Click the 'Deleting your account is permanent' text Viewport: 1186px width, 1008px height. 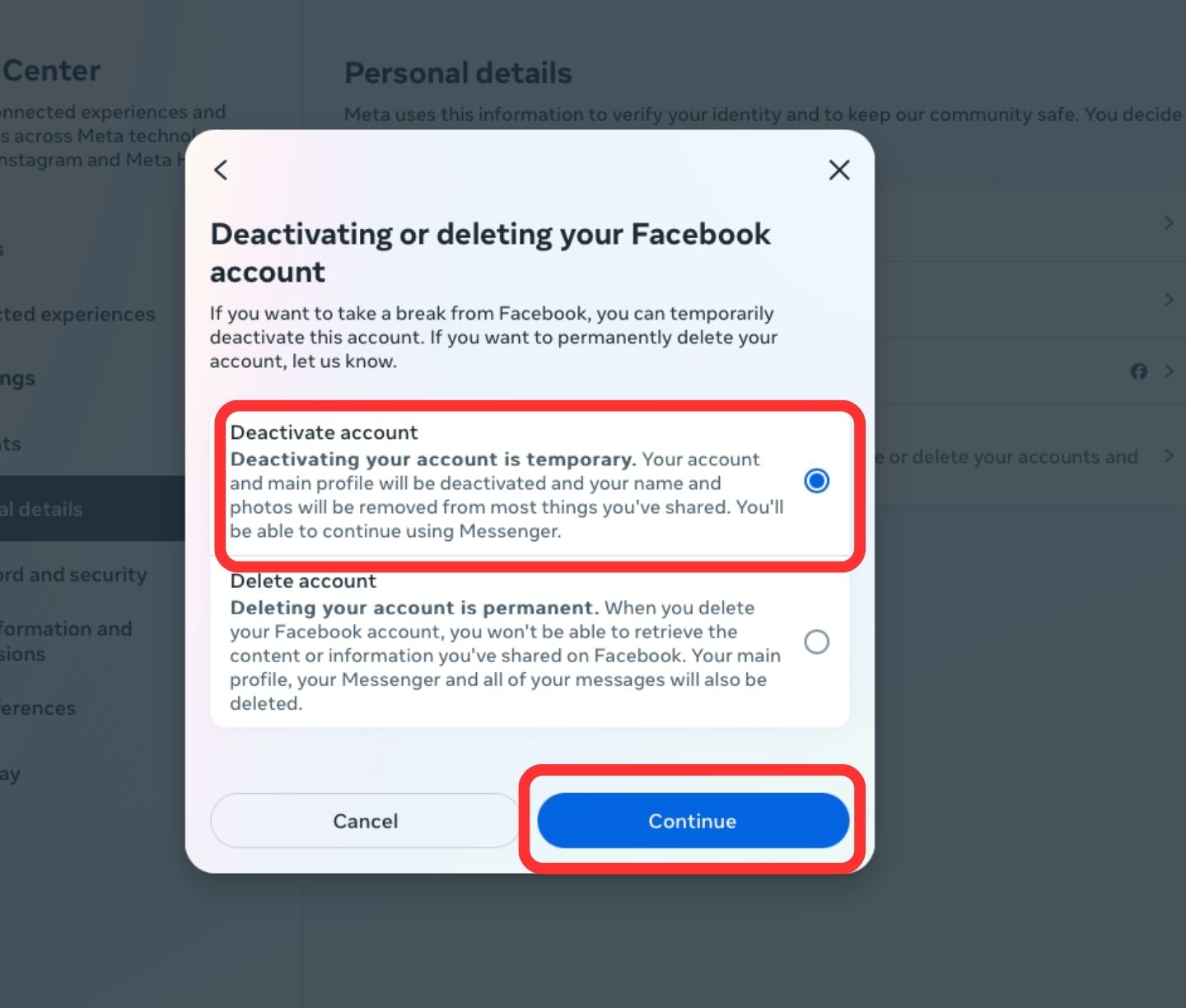pyautogui.click(x=412, y=609)
